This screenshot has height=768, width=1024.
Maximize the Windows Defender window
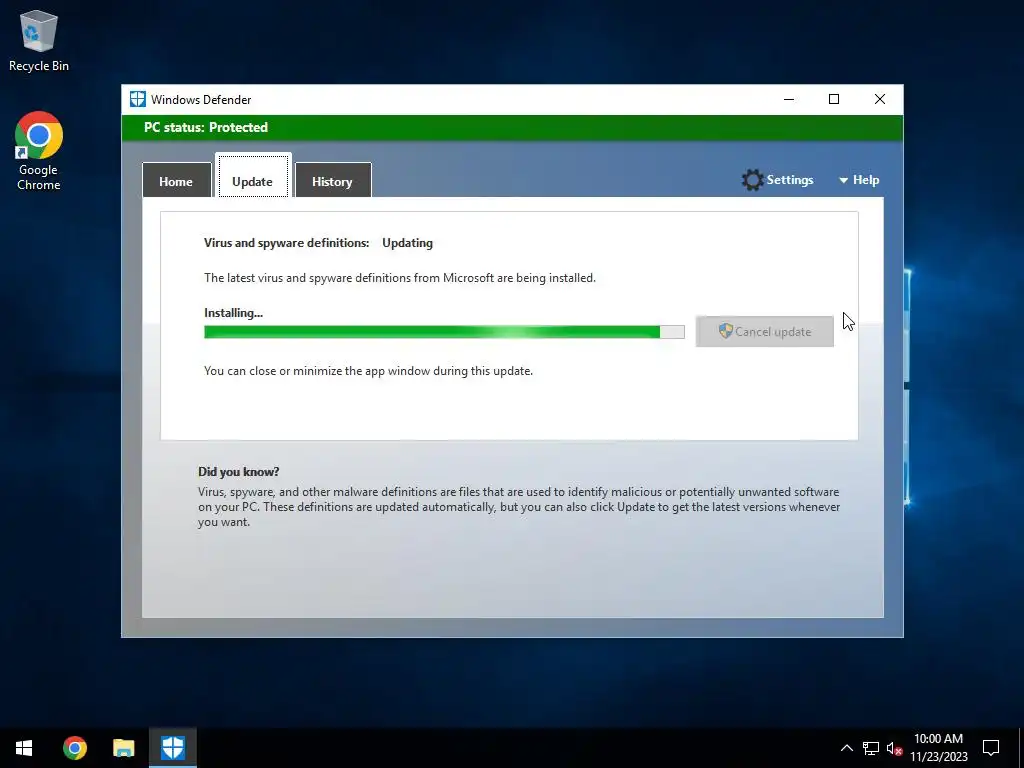[834, 99]
